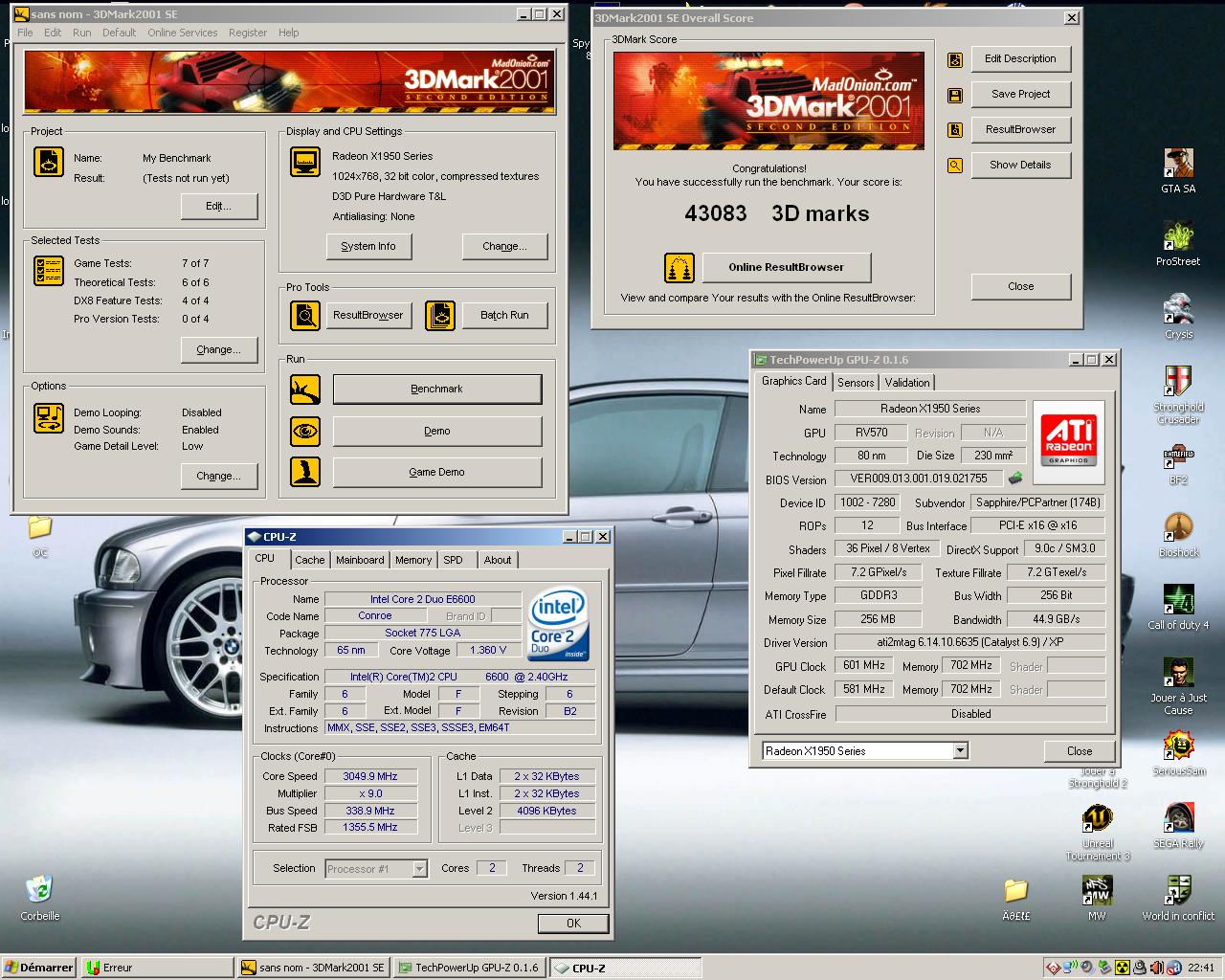
Task: Open the OC folder on desktop
Action: tap(39, 536)
